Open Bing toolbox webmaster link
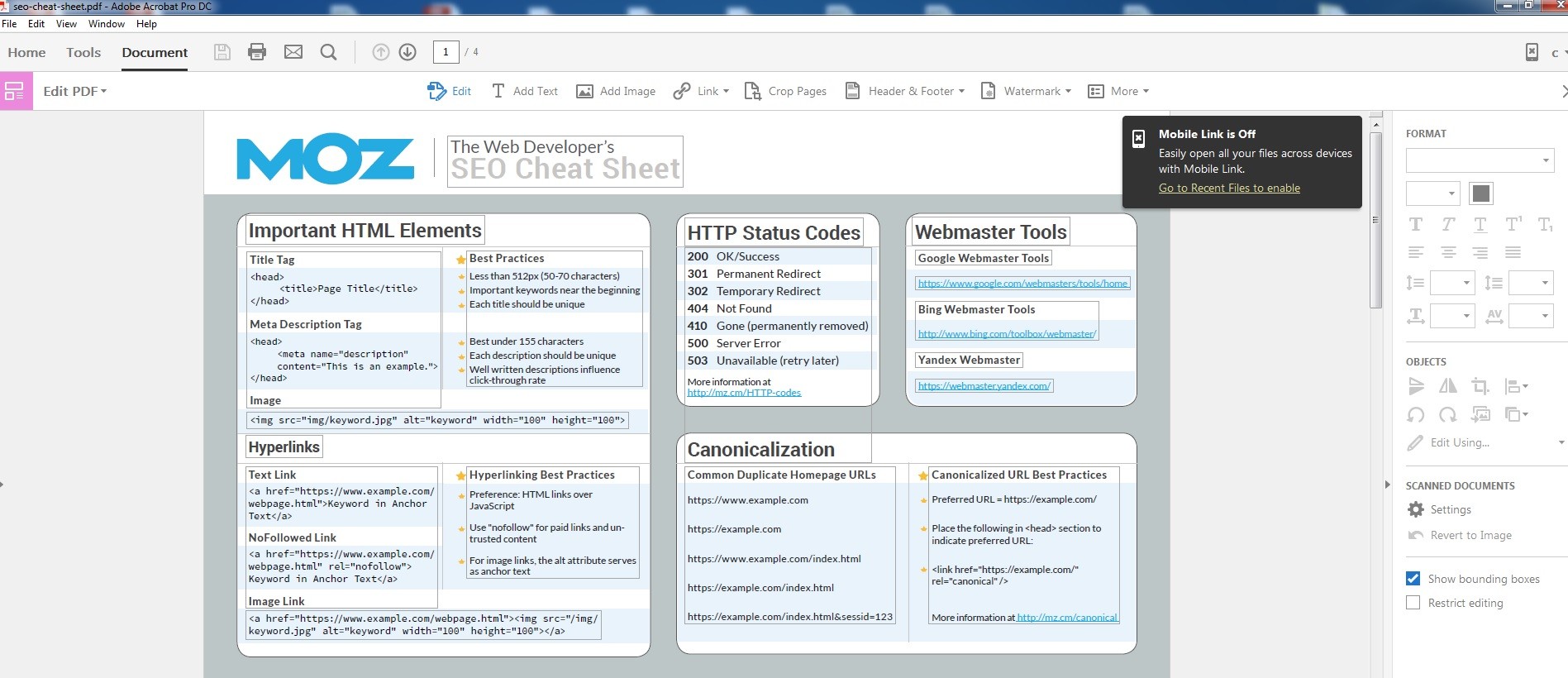Image resolution: width=1568 pixels, height=678 pixels. pyautogui.click(x=1007, y=334)
